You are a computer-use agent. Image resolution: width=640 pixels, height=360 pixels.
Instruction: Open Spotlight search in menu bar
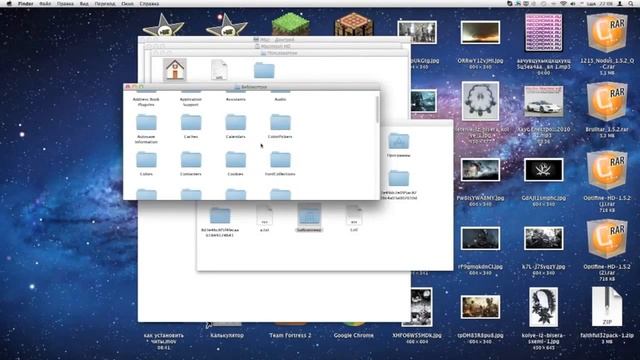point(631,4)
